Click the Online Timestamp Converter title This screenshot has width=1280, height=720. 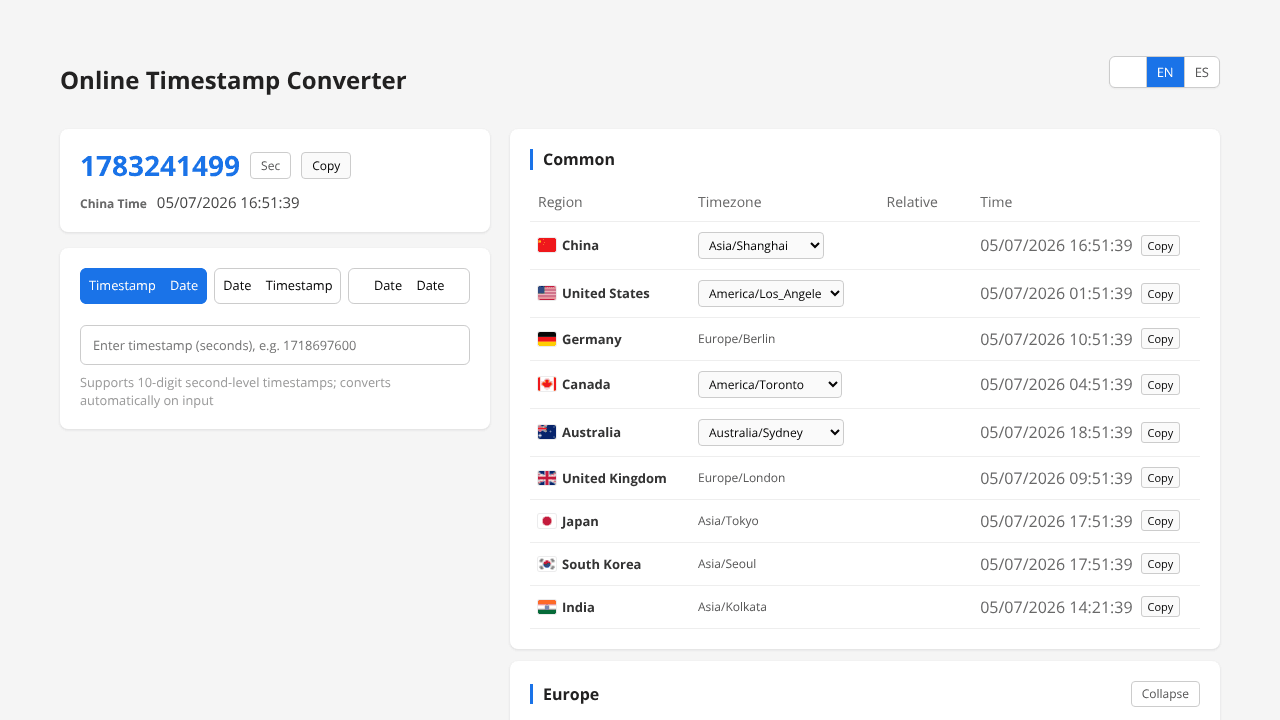(x=233, y=81)
